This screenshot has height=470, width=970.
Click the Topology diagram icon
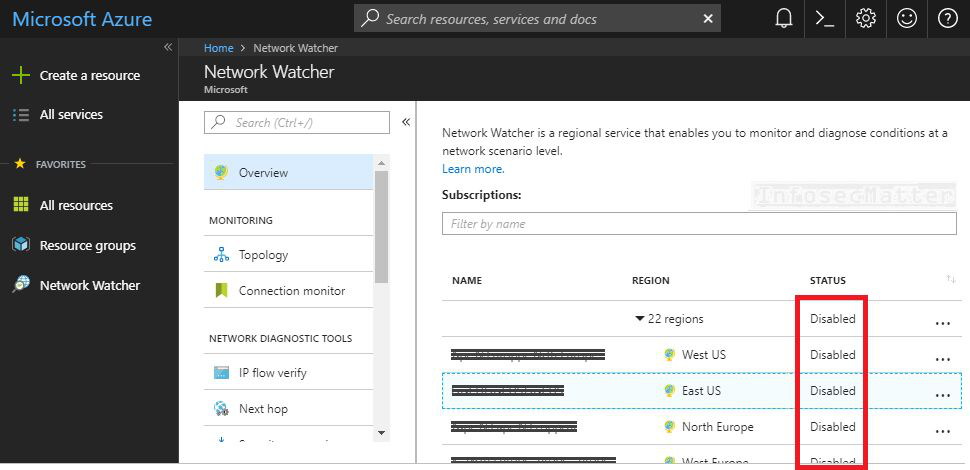[x=221, y=254]
